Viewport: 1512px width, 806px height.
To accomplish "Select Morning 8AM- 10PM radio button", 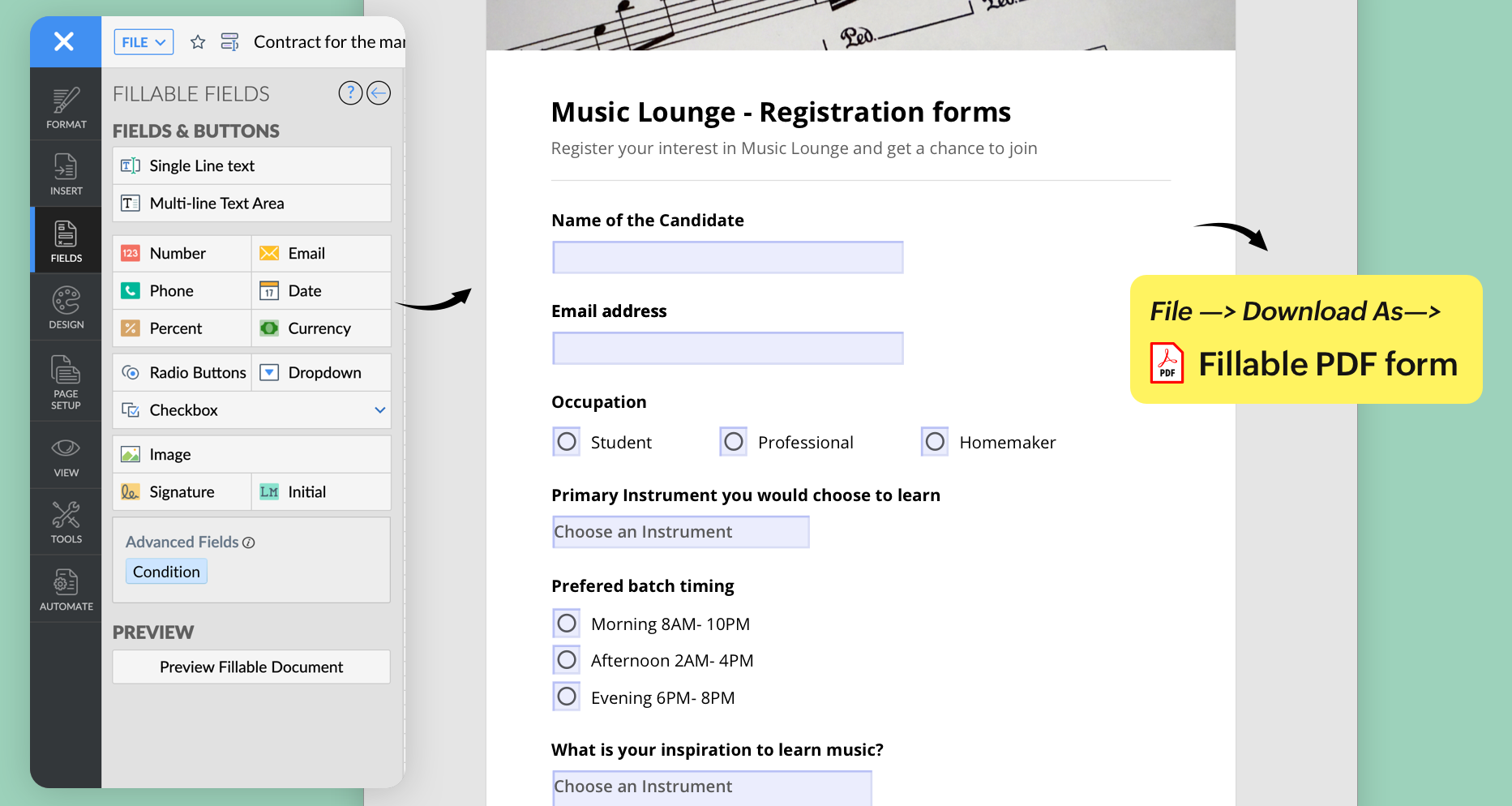I will click(x=567, y=624).
